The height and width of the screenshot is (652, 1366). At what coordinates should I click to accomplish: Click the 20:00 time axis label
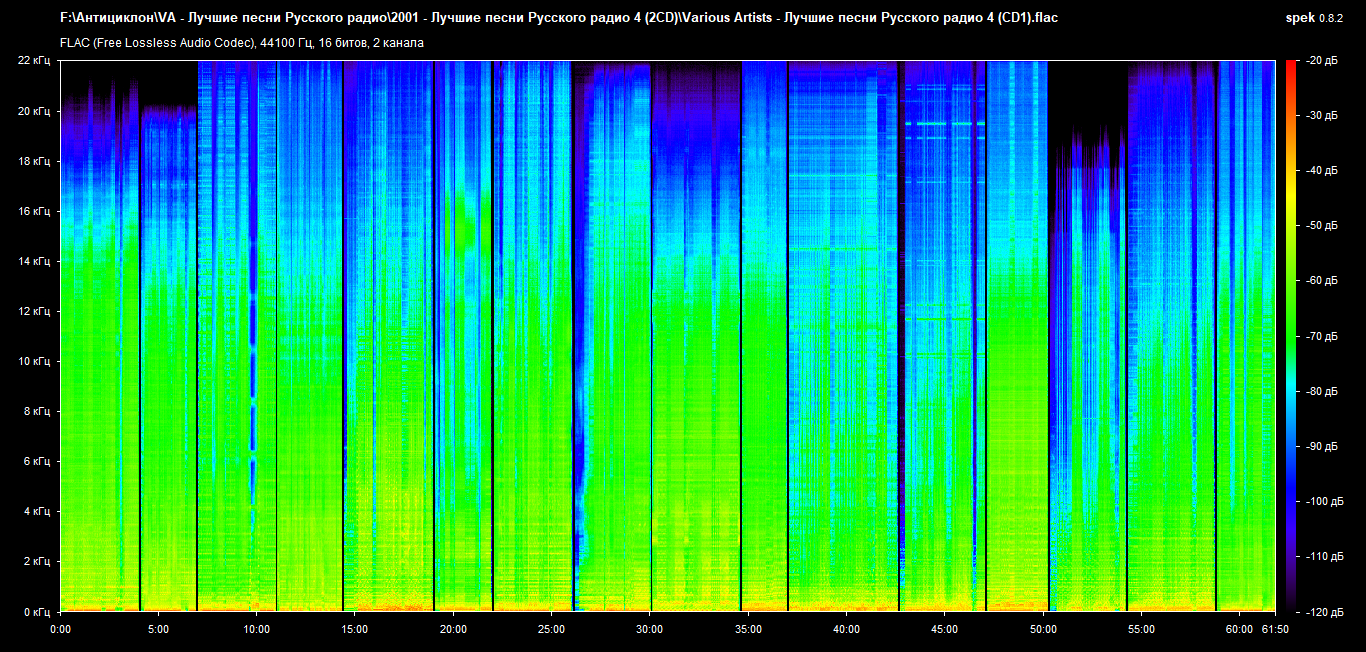point(453,630)
